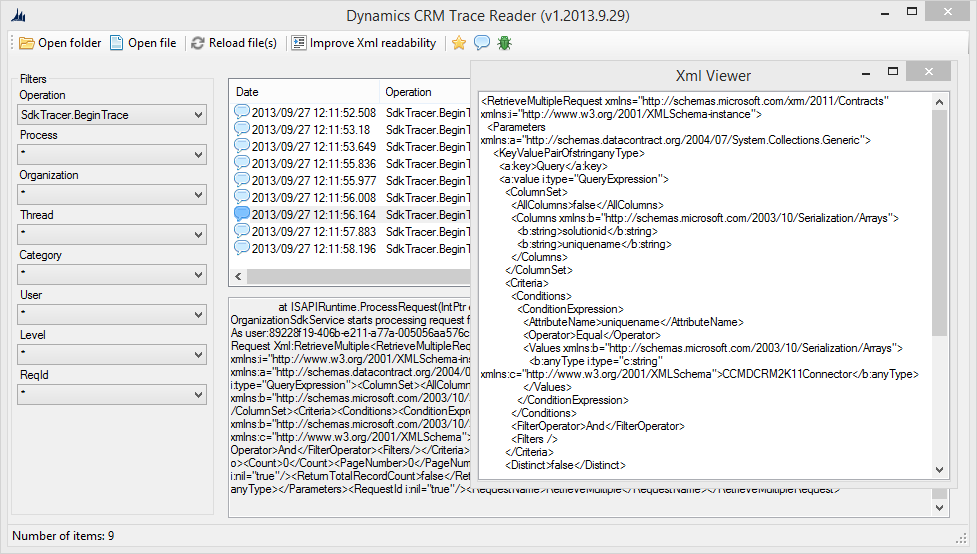Click the bubble icon of row 12:11:52.508
Screen dimensions: 977x554
(x=241, y=112)
